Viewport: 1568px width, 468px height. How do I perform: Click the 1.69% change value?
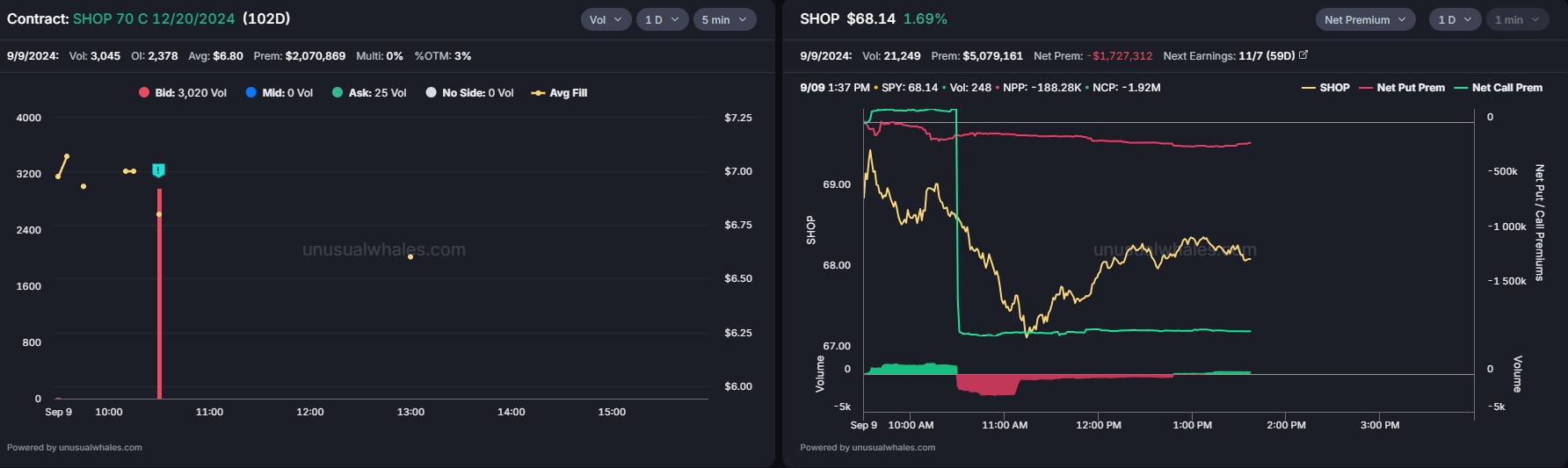pos(926,18)
